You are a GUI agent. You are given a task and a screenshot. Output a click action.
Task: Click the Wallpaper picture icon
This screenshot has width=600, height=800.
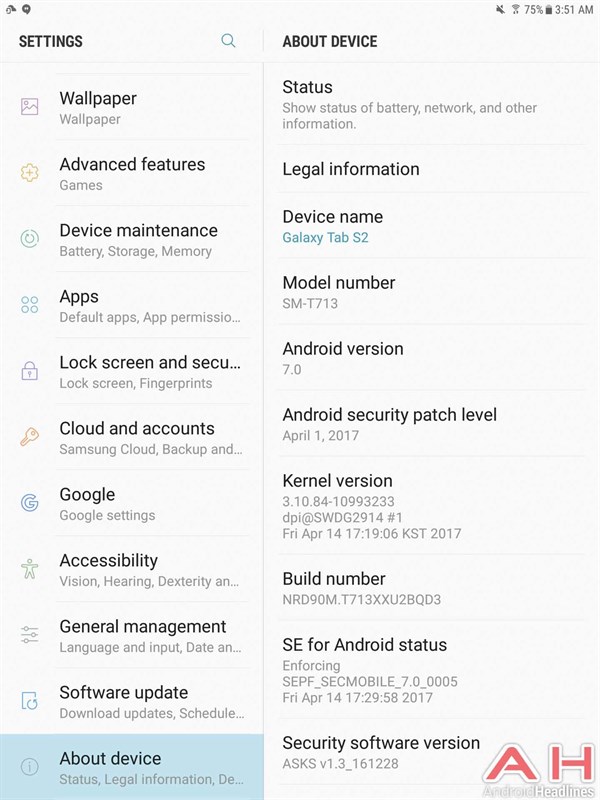click(x=30, y=107)
